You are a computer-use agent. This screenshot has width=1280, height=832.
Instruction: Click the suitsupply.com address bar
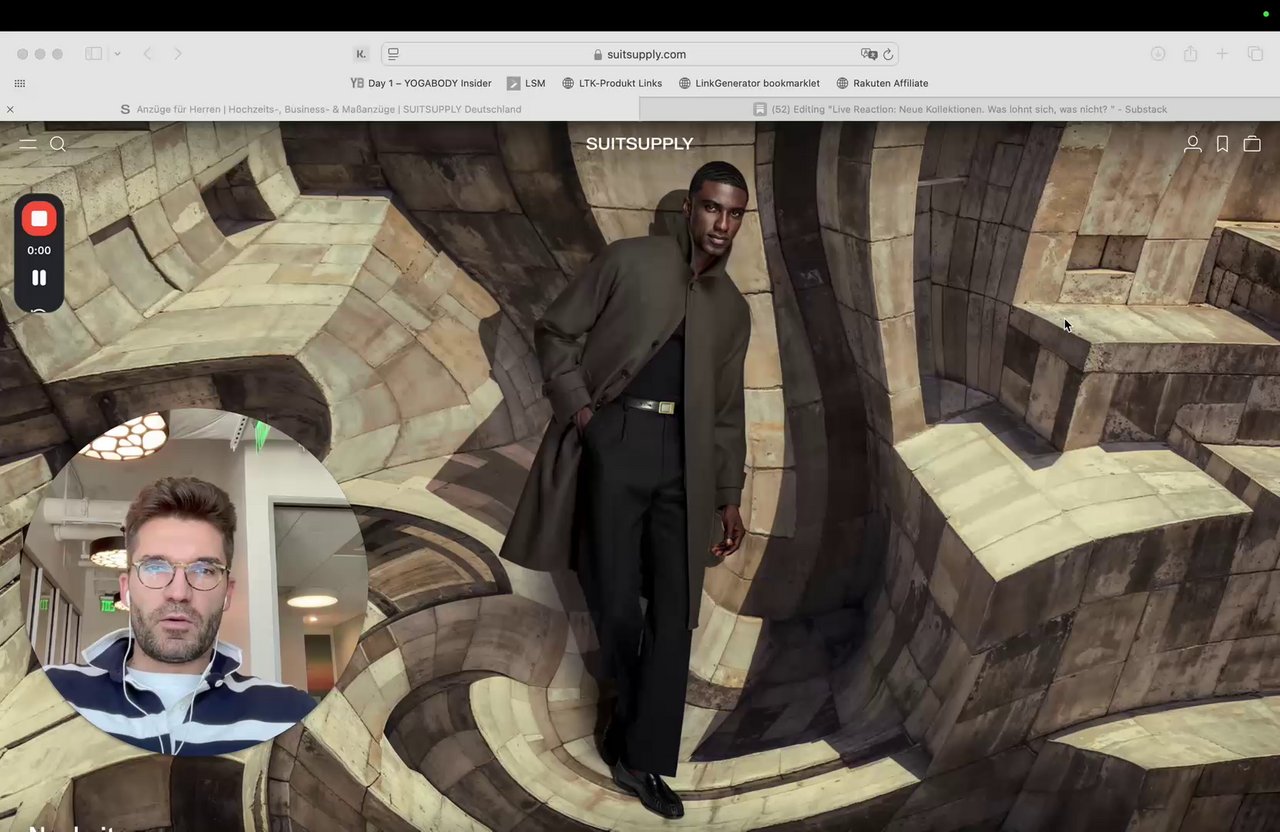(639, 54)
